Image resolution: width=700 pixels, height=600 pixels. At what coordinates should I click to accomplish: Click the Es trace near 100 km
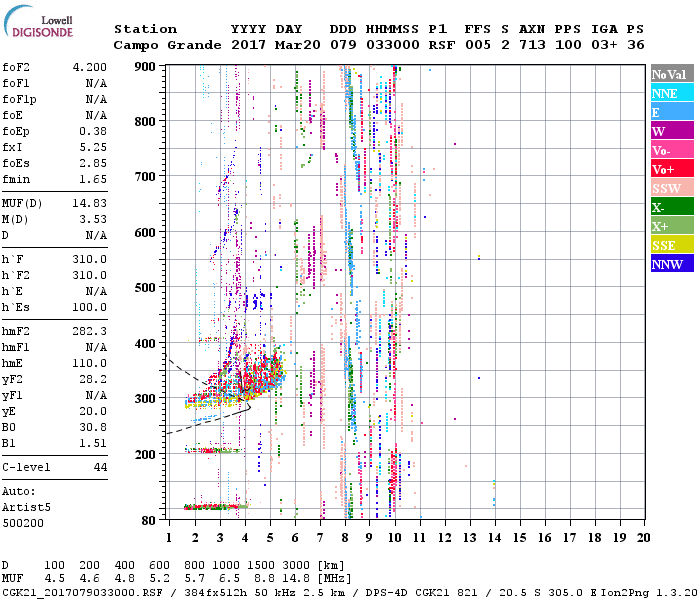point(216,507)
